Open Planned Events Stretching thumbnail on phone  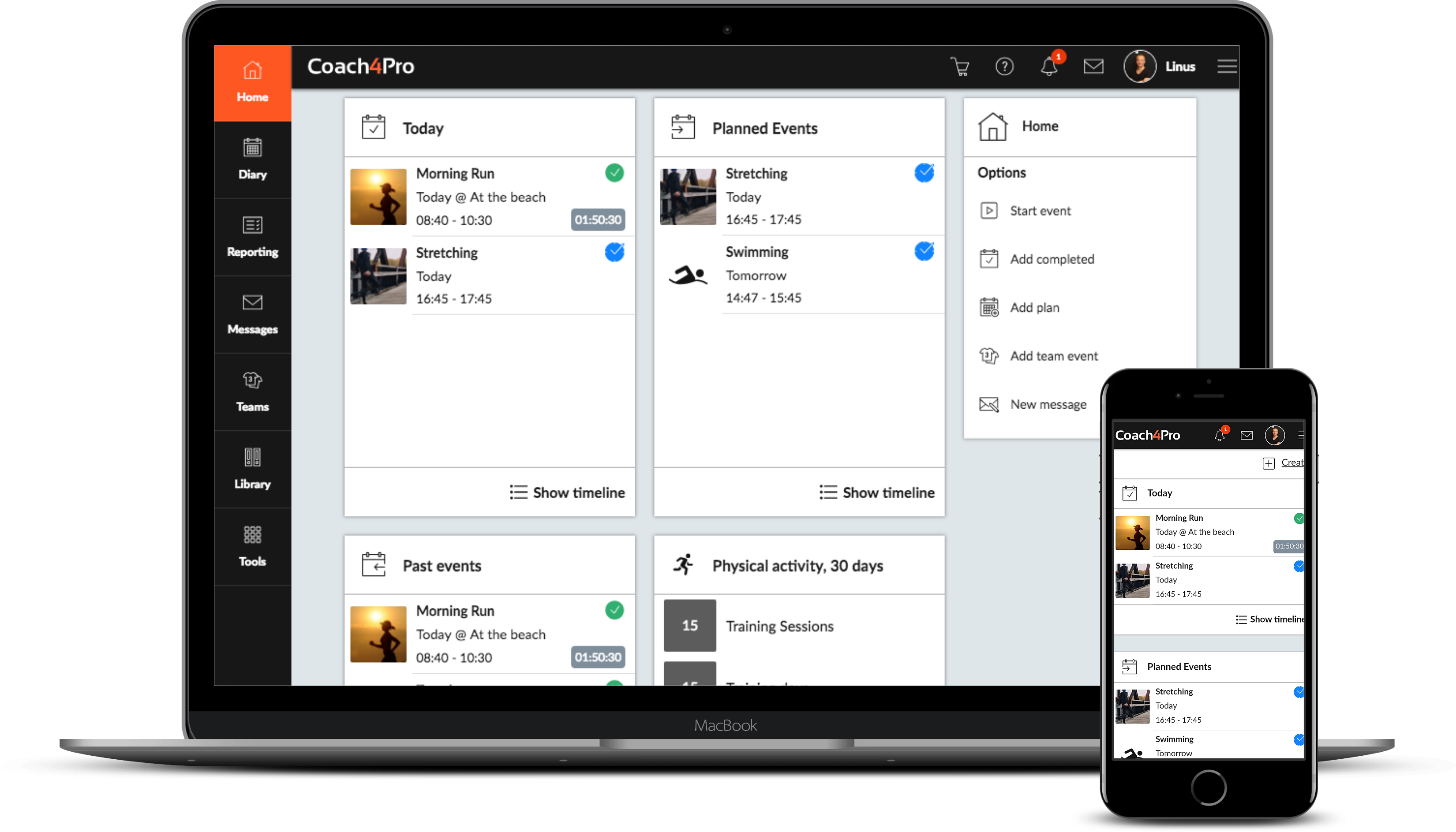1132,707
